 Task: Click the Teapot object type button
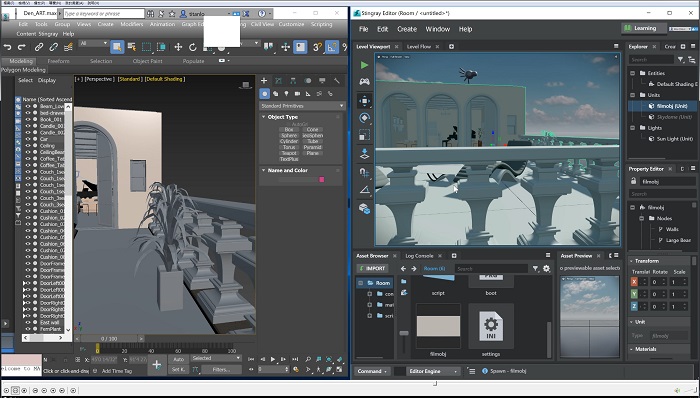[288, 153]
